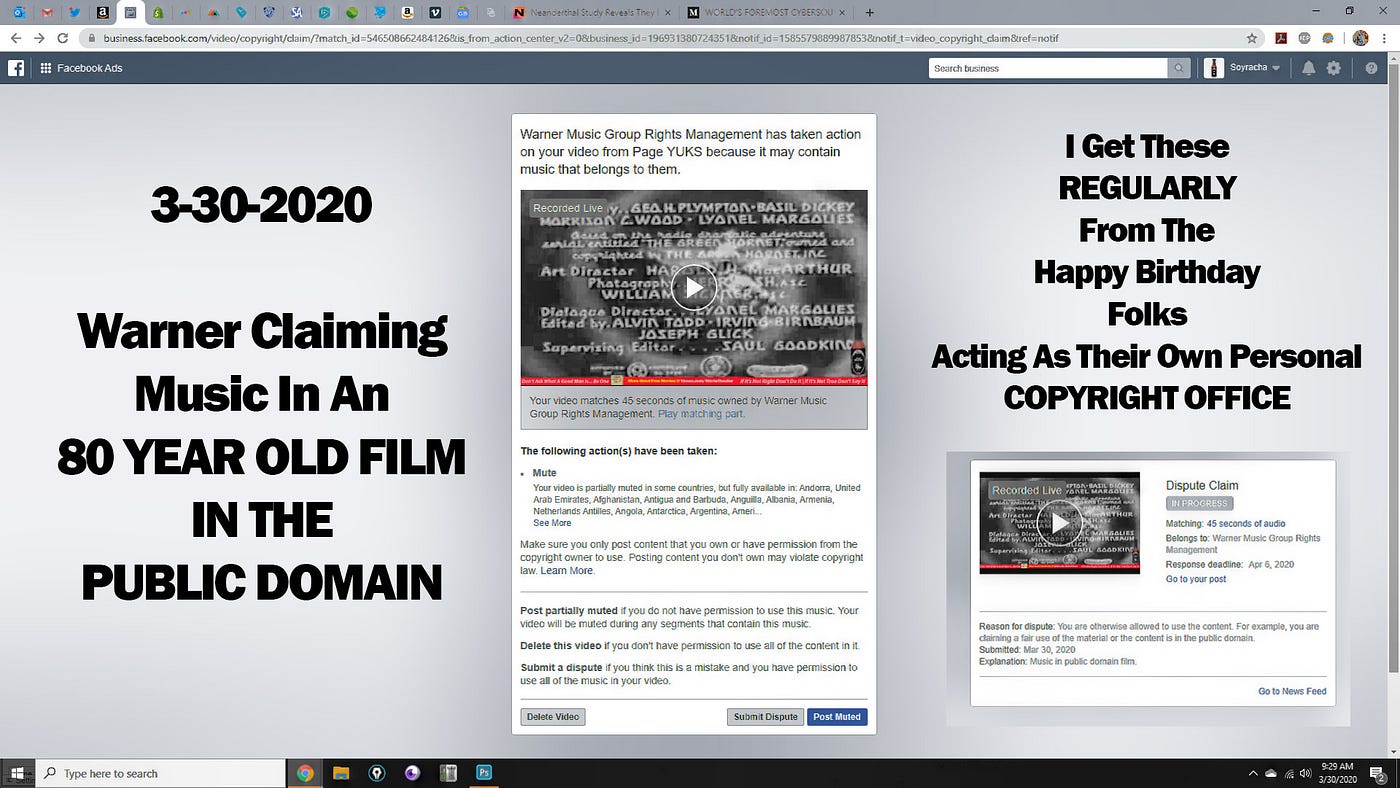Screen dimensions: 1400x788
Task: Open Chrome from the taskbar
Action: point(305,773)
